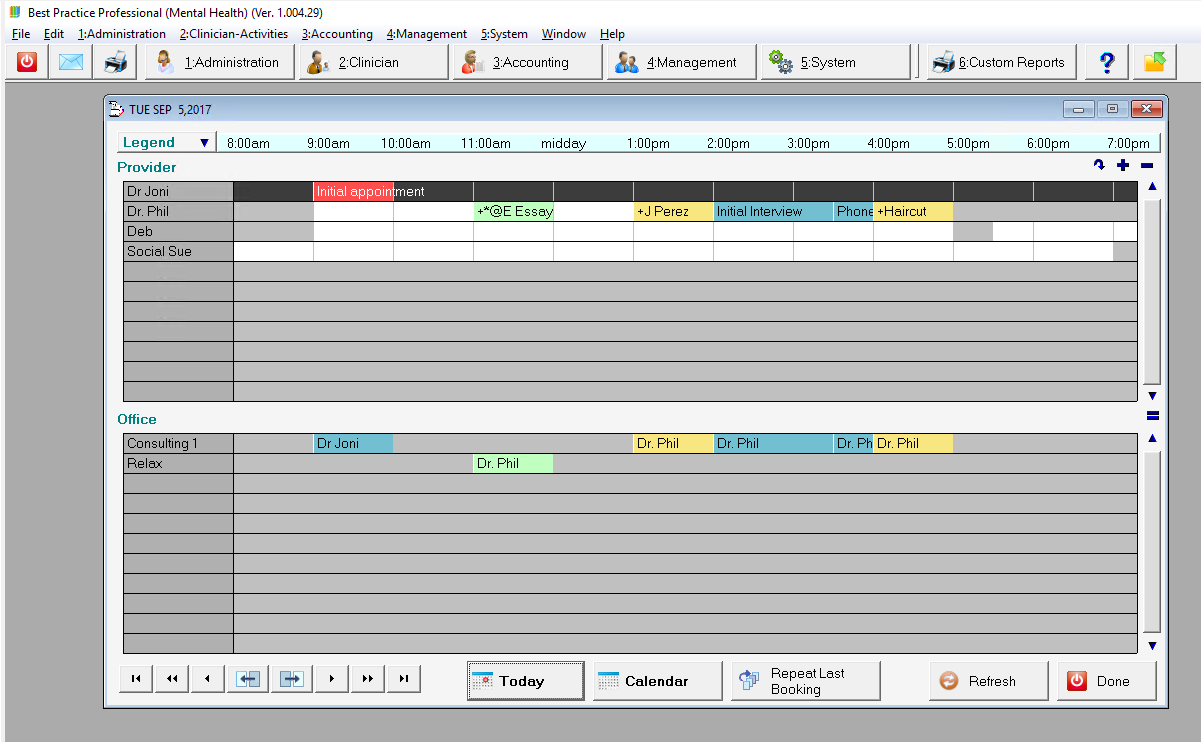Jump to first record navigation button
The image size is (1201, 742).
click(135, 679)
